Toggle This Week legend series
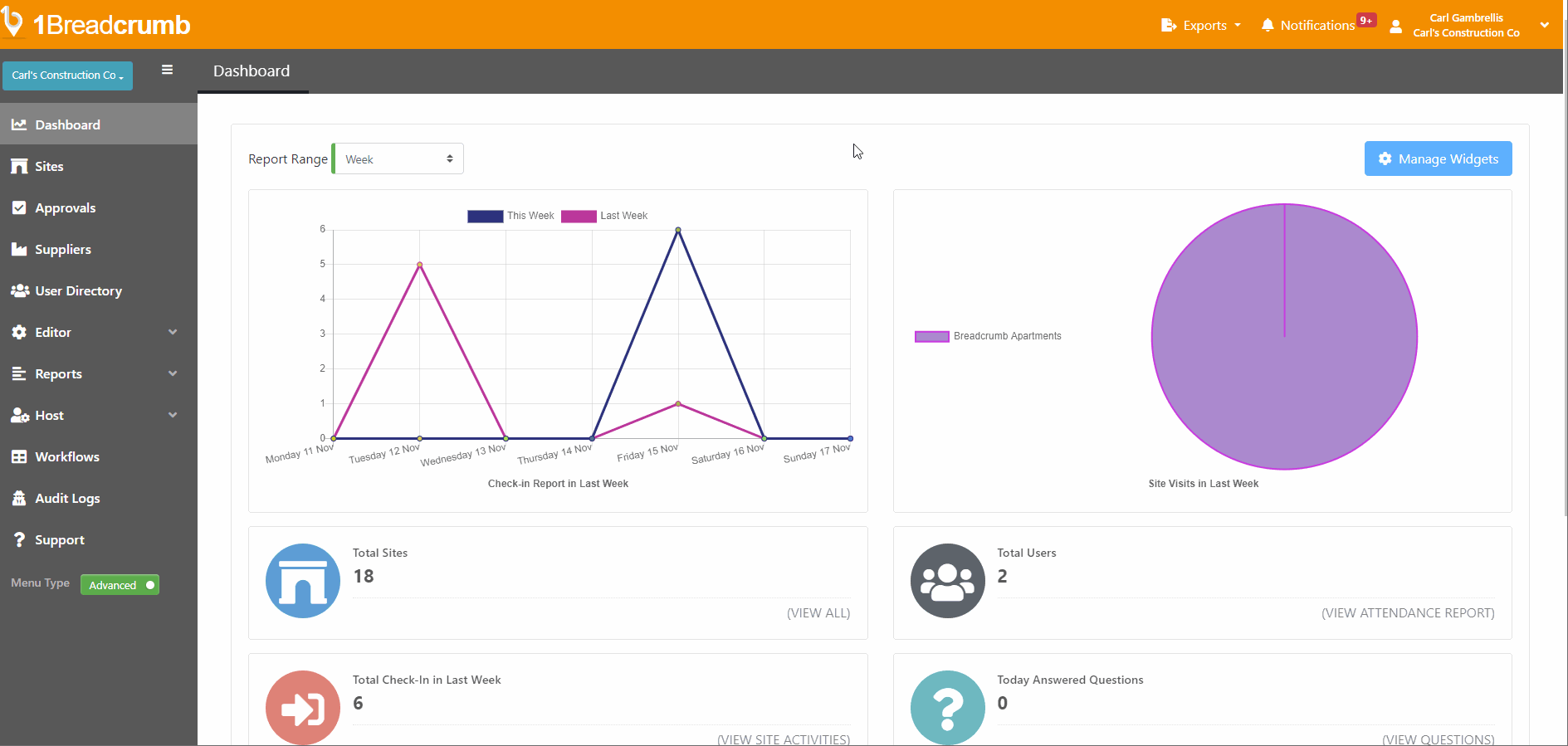Screen dimensions: 1568x746 pos(486,217)
